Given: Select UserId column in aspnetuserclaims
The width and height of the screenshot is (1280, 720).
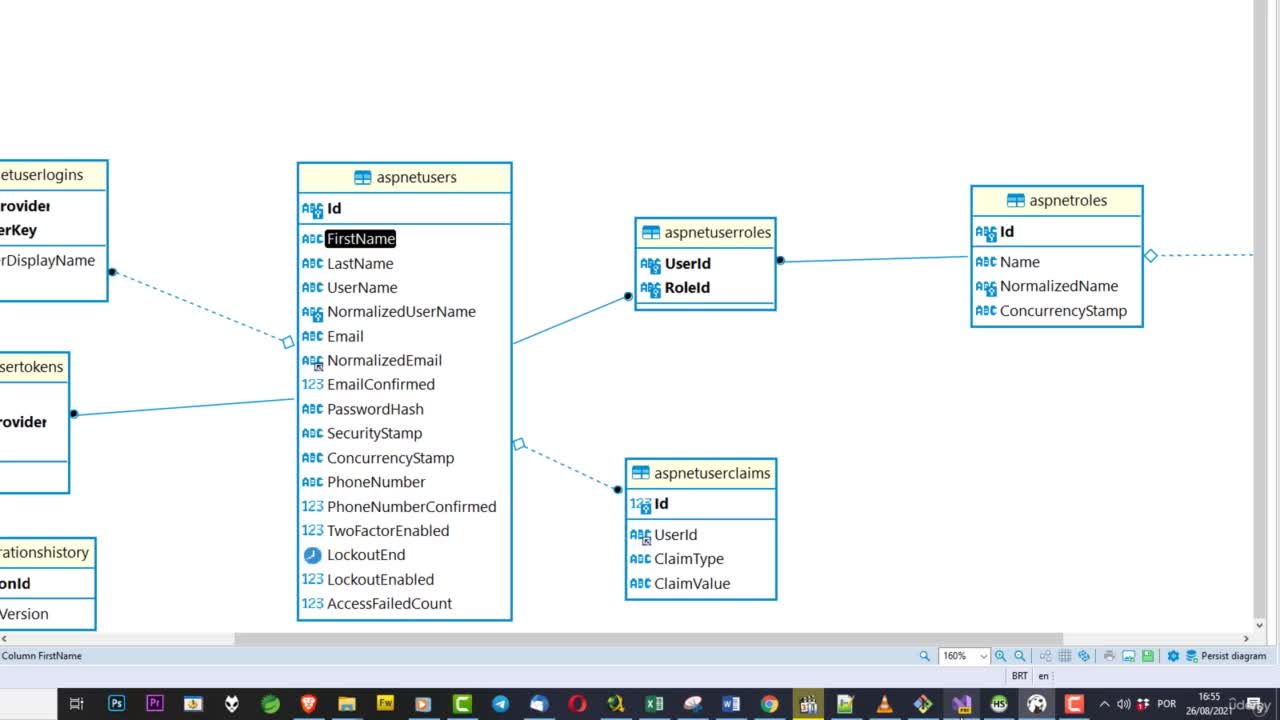Looking at the screenshot, I should coord(676,535).
